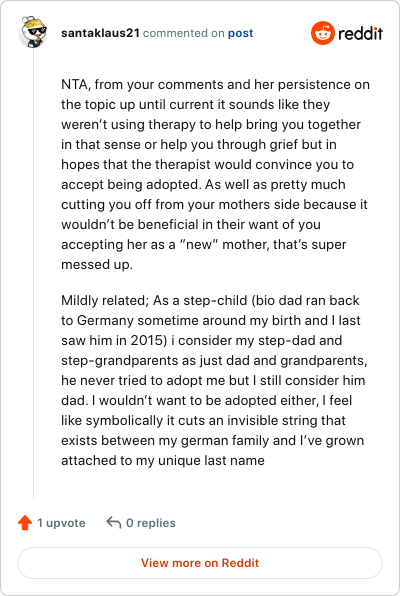Open santaklaus21's avatar image
The height and width of the screenshot is (596, 400).
[33, 32]
